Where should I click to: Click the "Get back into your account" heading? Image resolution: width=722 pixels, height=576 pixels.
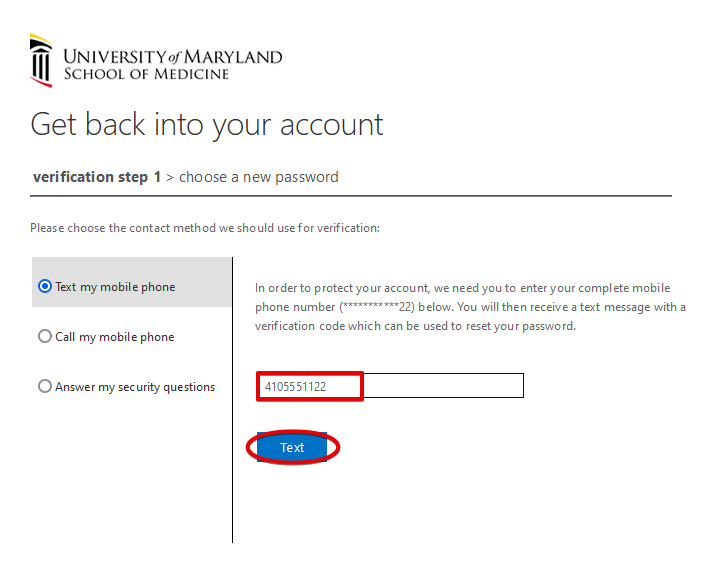[x=207, y=124]
